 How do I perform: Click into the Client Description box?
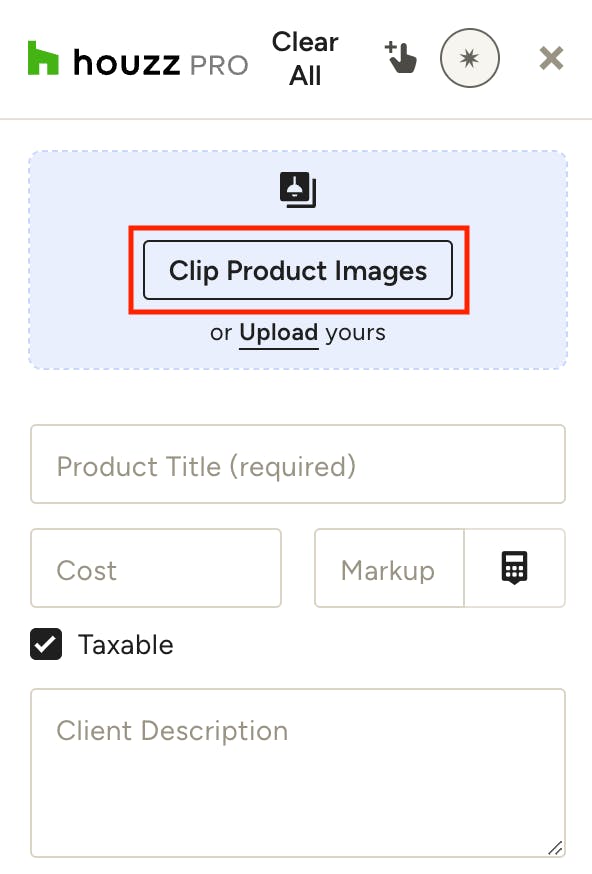tap(298, 773)
